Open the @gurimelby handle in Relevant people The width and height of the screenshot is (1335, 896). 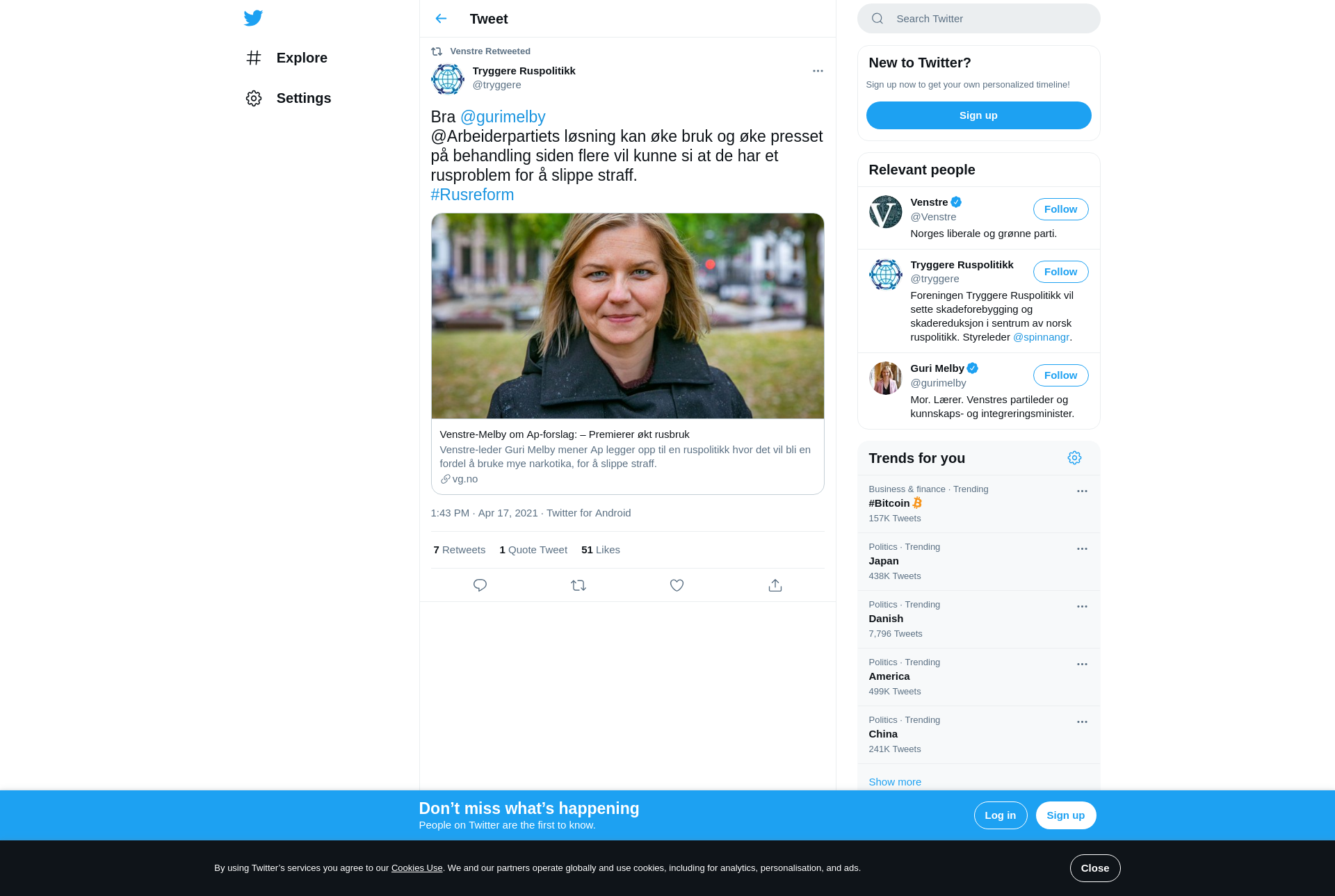[938, 383]
